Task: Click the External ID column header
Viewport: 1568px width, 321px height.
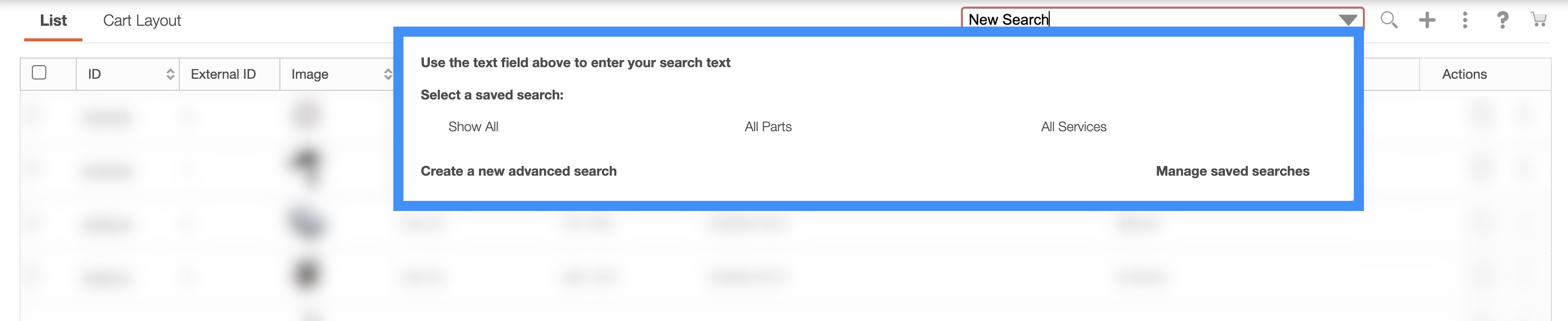Action: point(223,74)
